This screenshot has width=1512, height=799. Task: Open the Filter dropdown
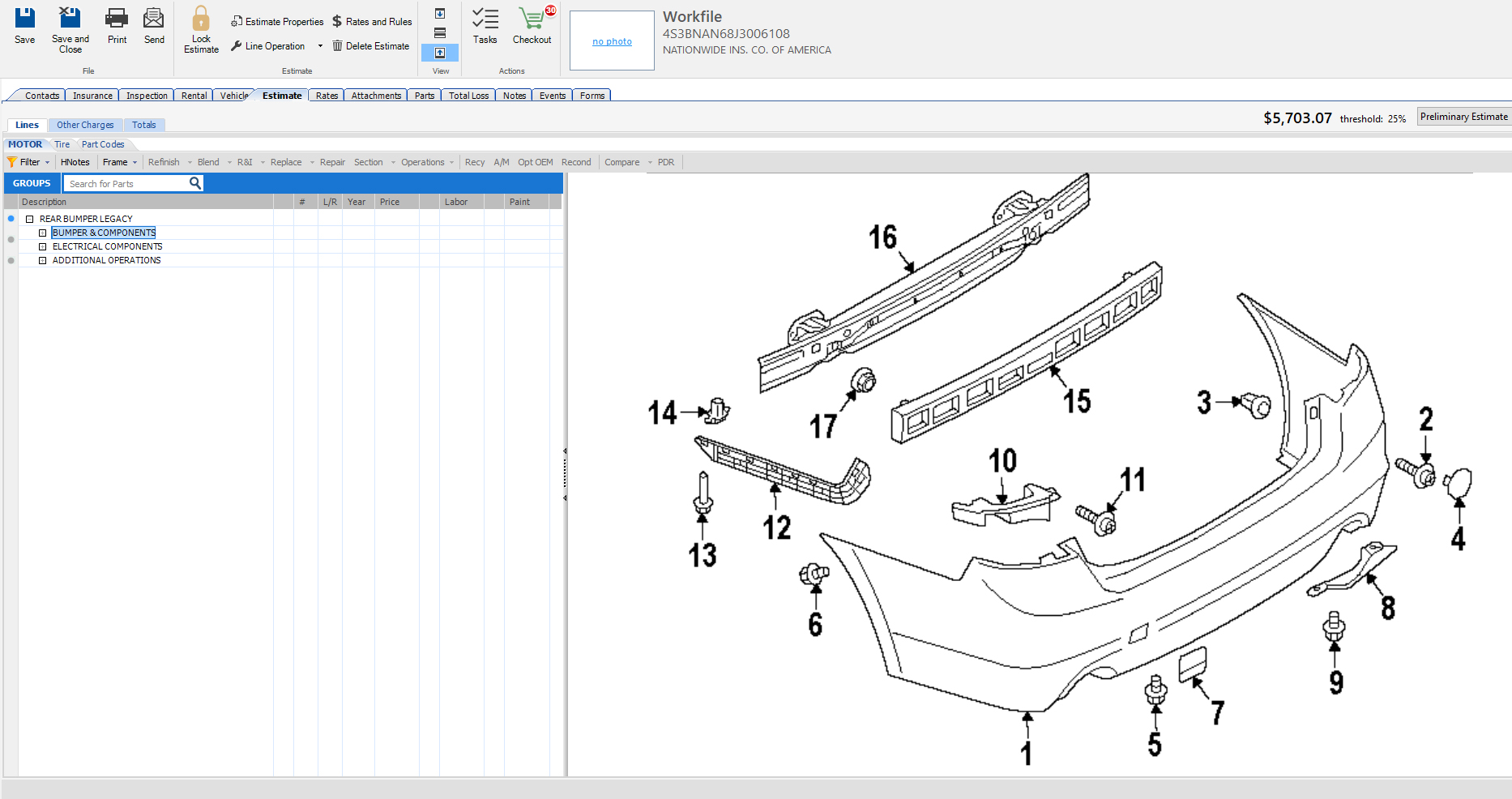pyautogui.click(x=29, y=162)
